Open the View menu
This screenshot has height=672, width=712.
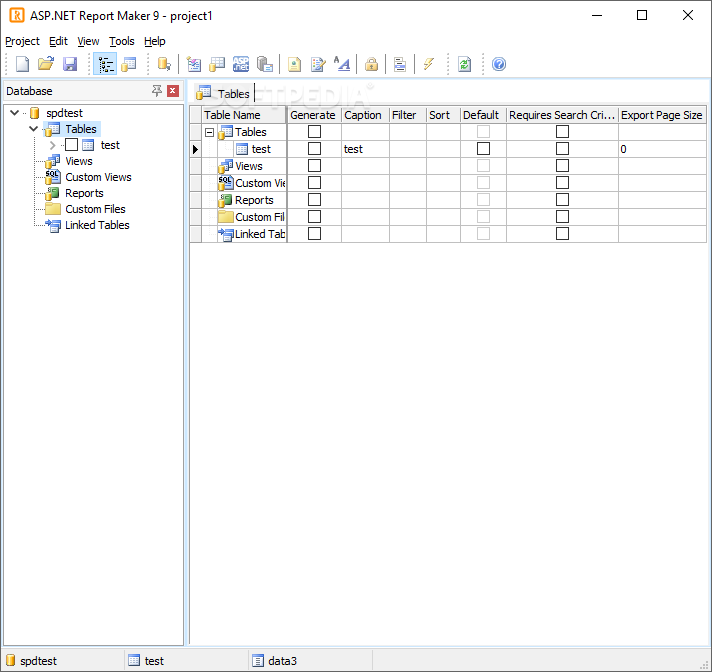pyautogui.click(x=88, y=41)
